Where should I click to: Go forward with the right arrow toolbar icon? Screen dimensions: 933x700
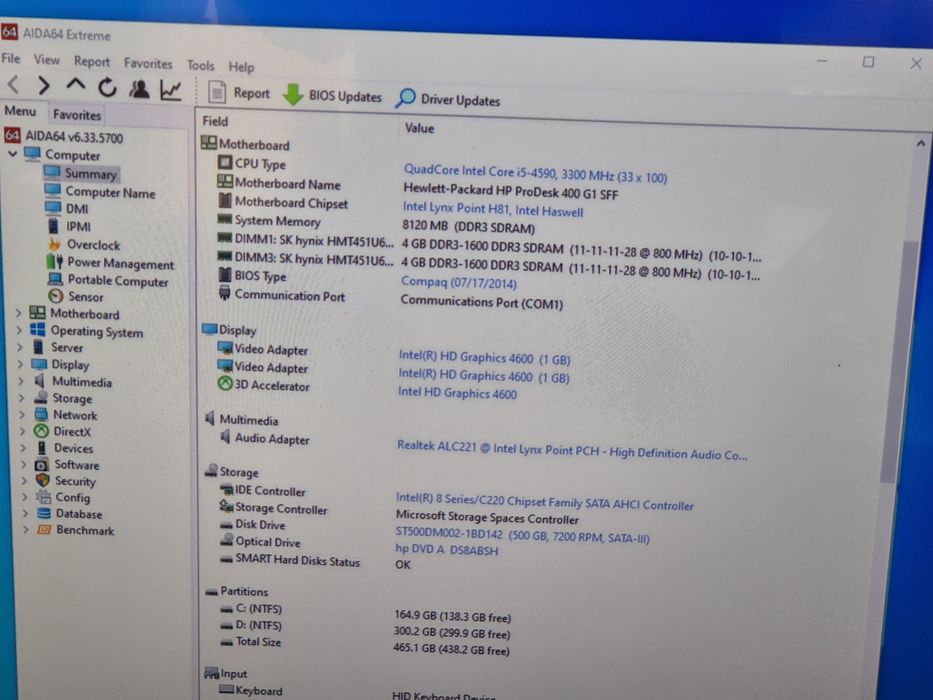point(43,86)
